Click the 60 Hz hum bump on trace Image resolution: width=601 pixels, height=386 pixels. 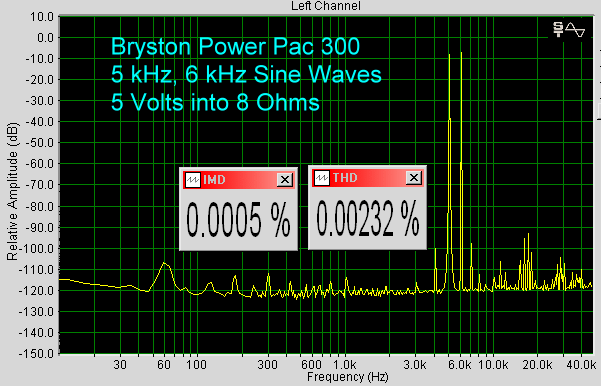coord(165,263)
